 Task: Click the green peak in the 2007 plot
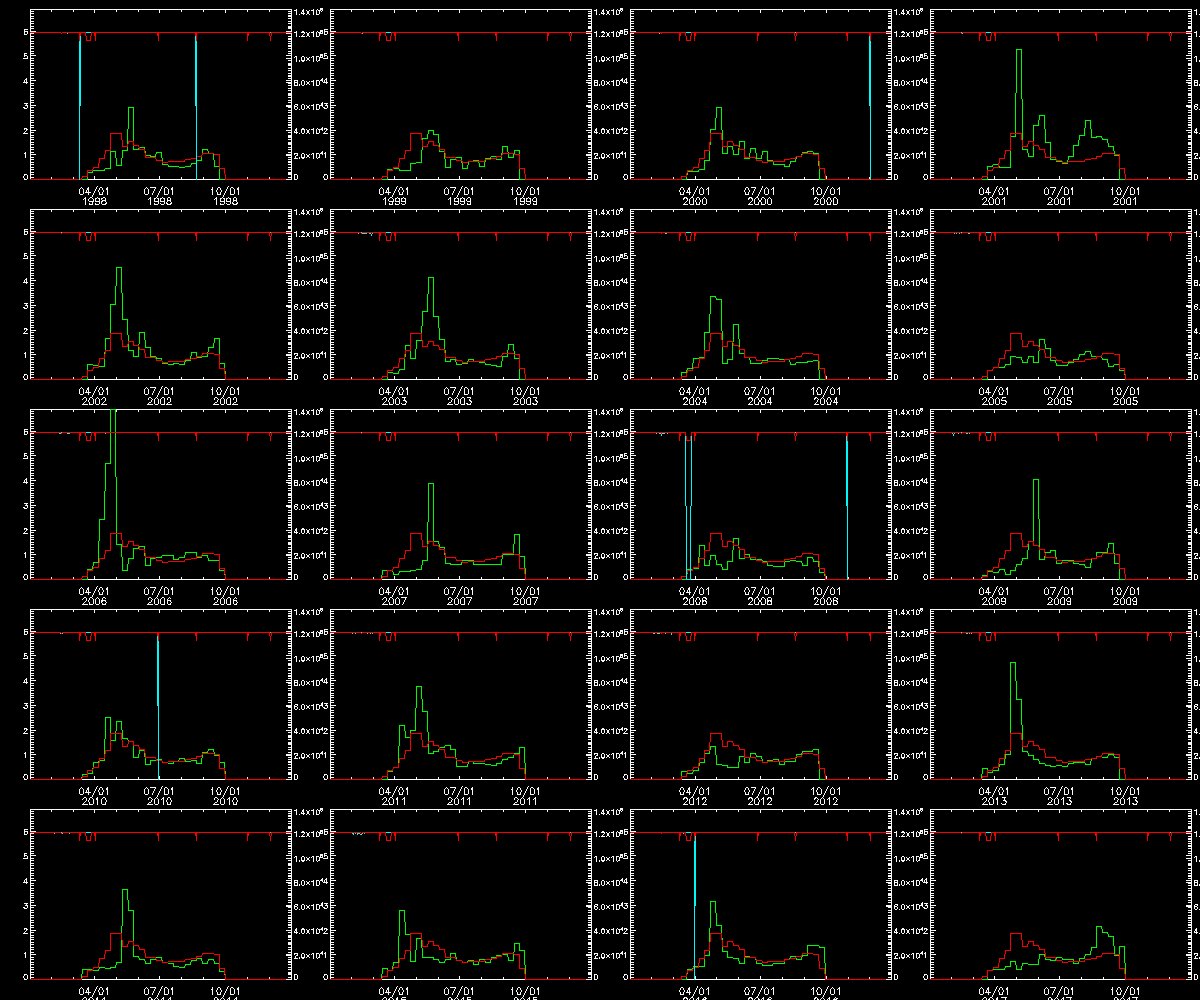[431, 486]
